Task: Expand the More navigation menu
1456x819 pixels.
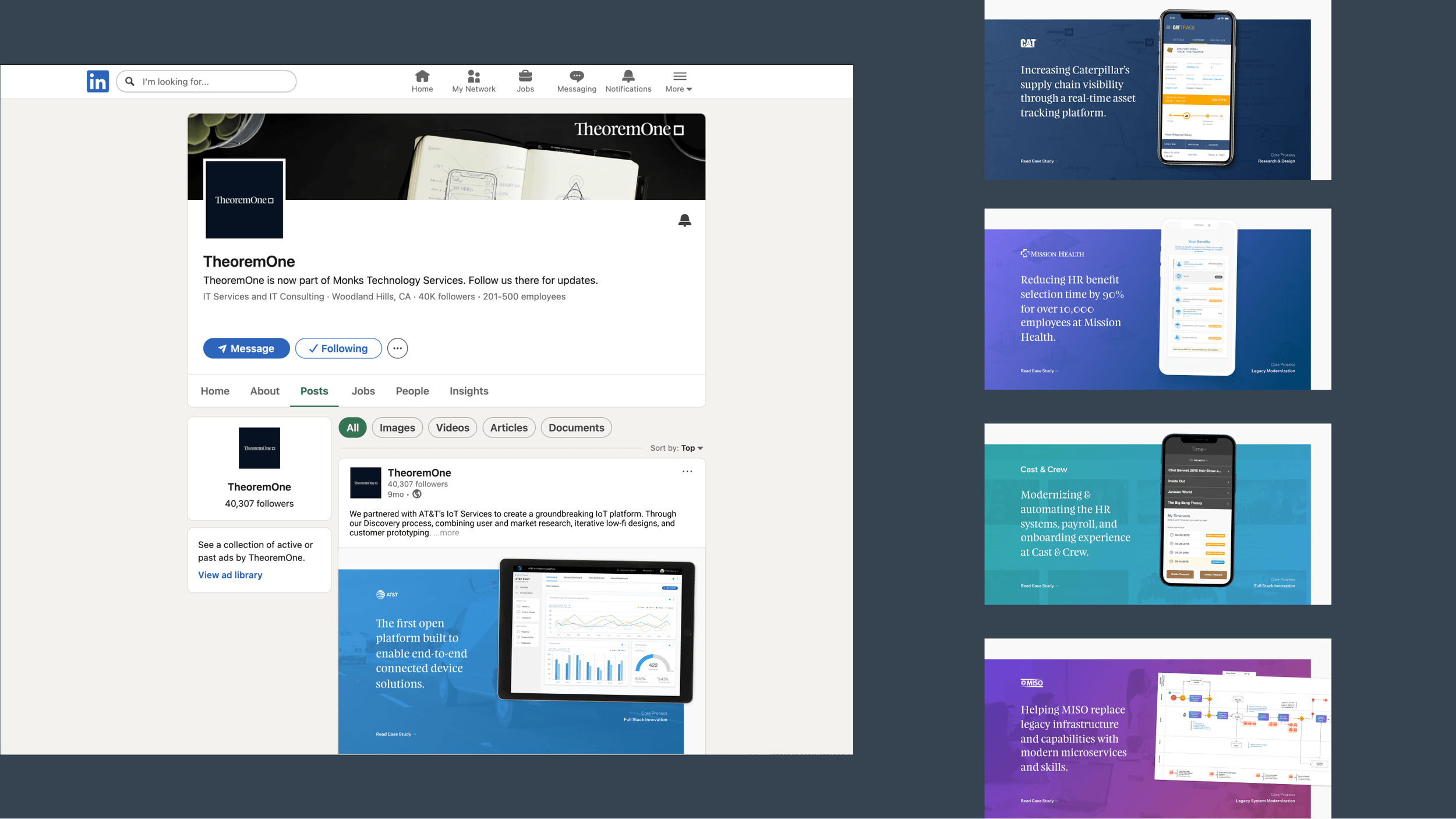Action: [679, 82]
